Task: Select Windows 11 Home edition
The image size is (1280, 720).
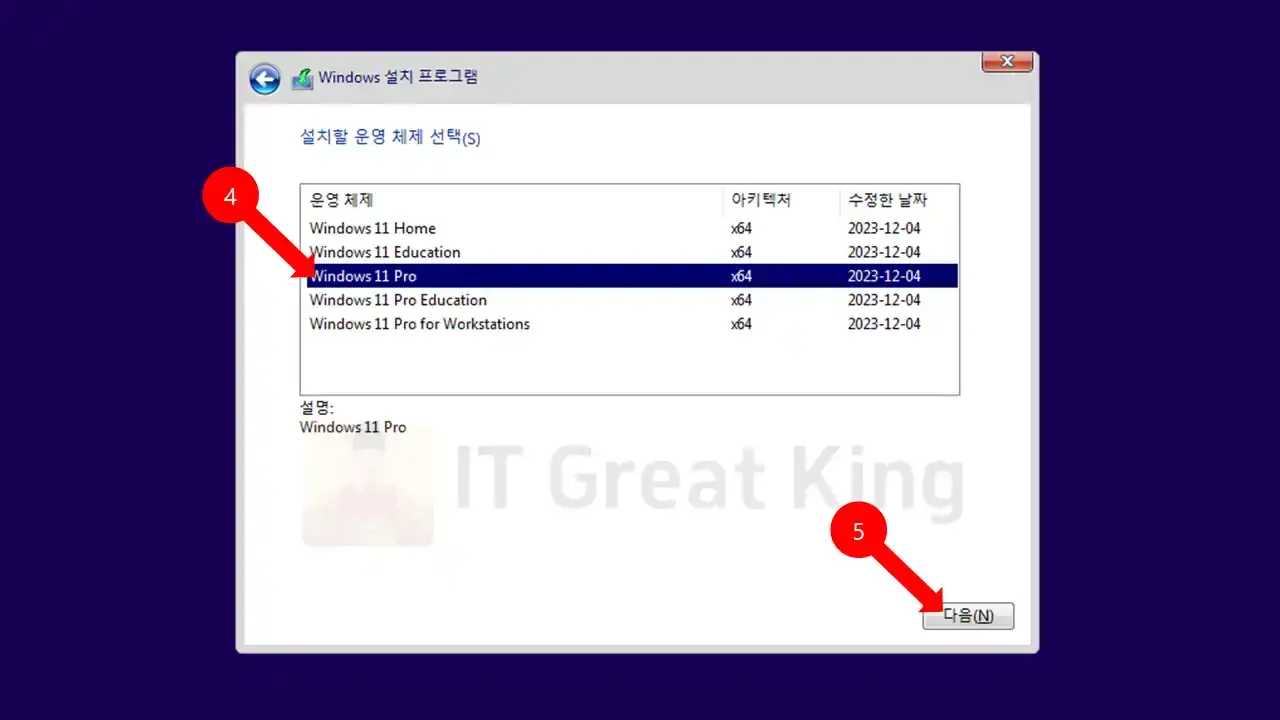Action: tap(632, 228)
